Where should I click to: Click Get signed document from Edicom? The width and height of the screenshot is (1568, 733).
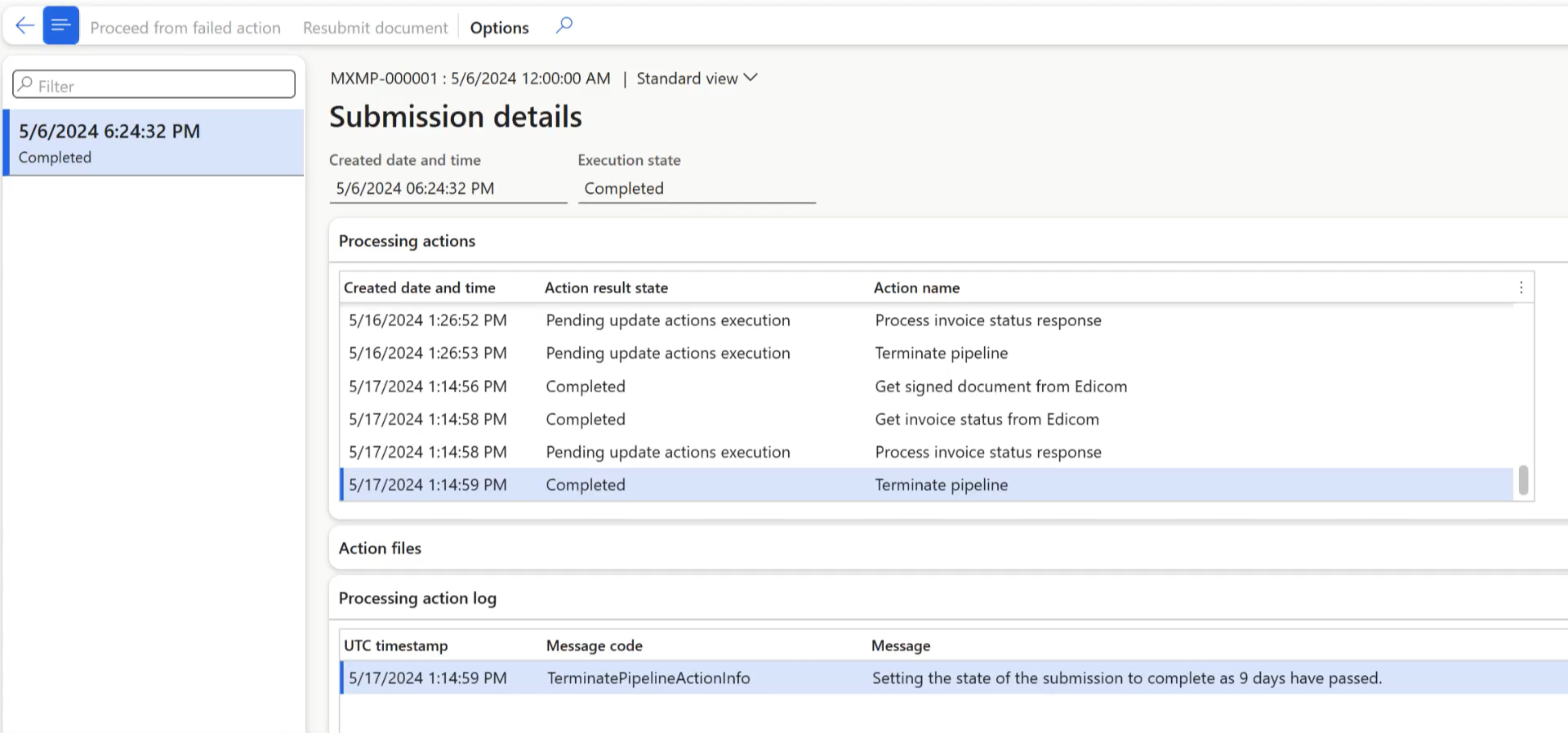pos(1000,387)
